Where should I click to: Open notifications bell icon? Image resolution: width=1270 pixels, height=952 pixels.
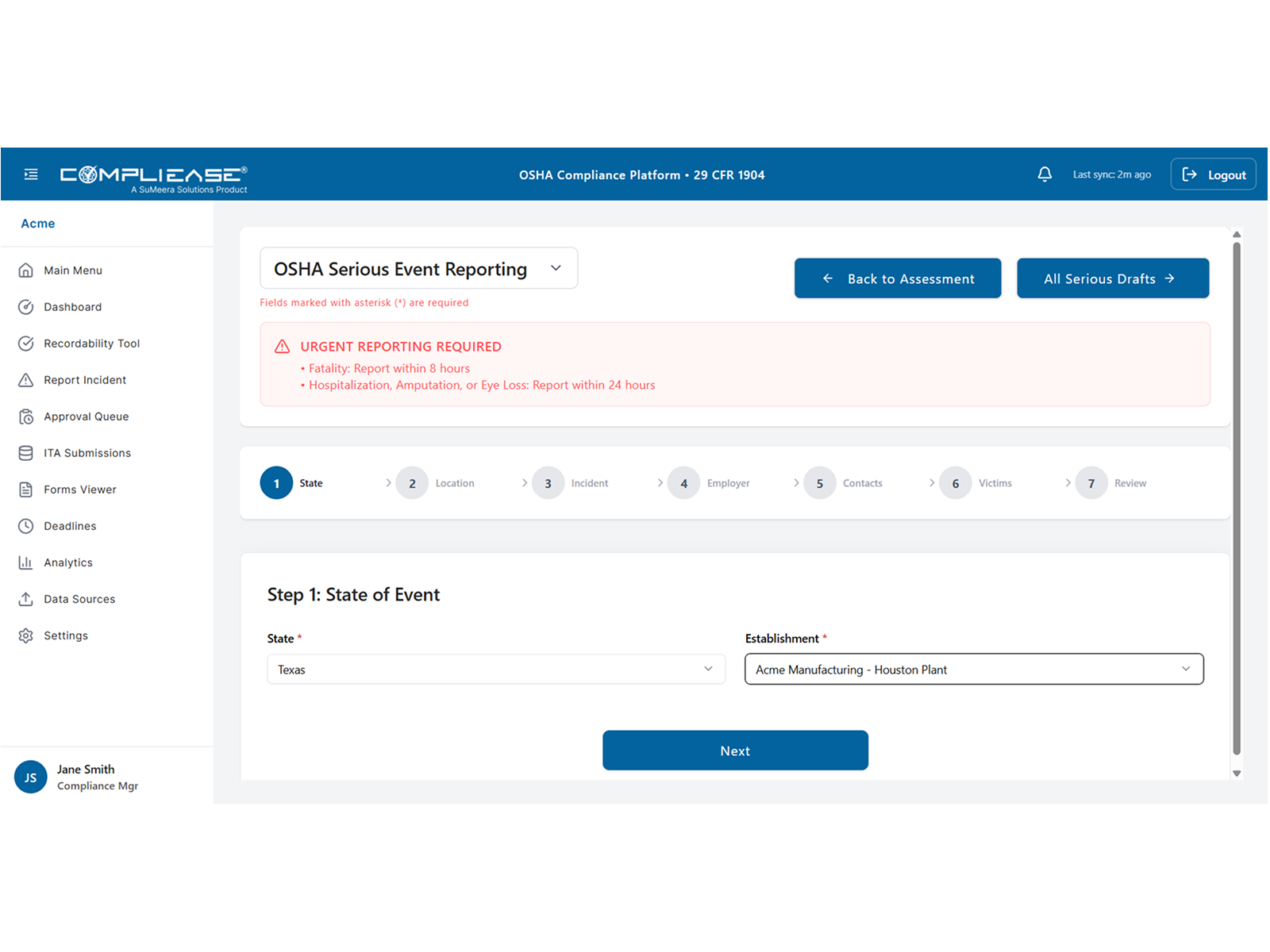click(x=1045, y=175)
